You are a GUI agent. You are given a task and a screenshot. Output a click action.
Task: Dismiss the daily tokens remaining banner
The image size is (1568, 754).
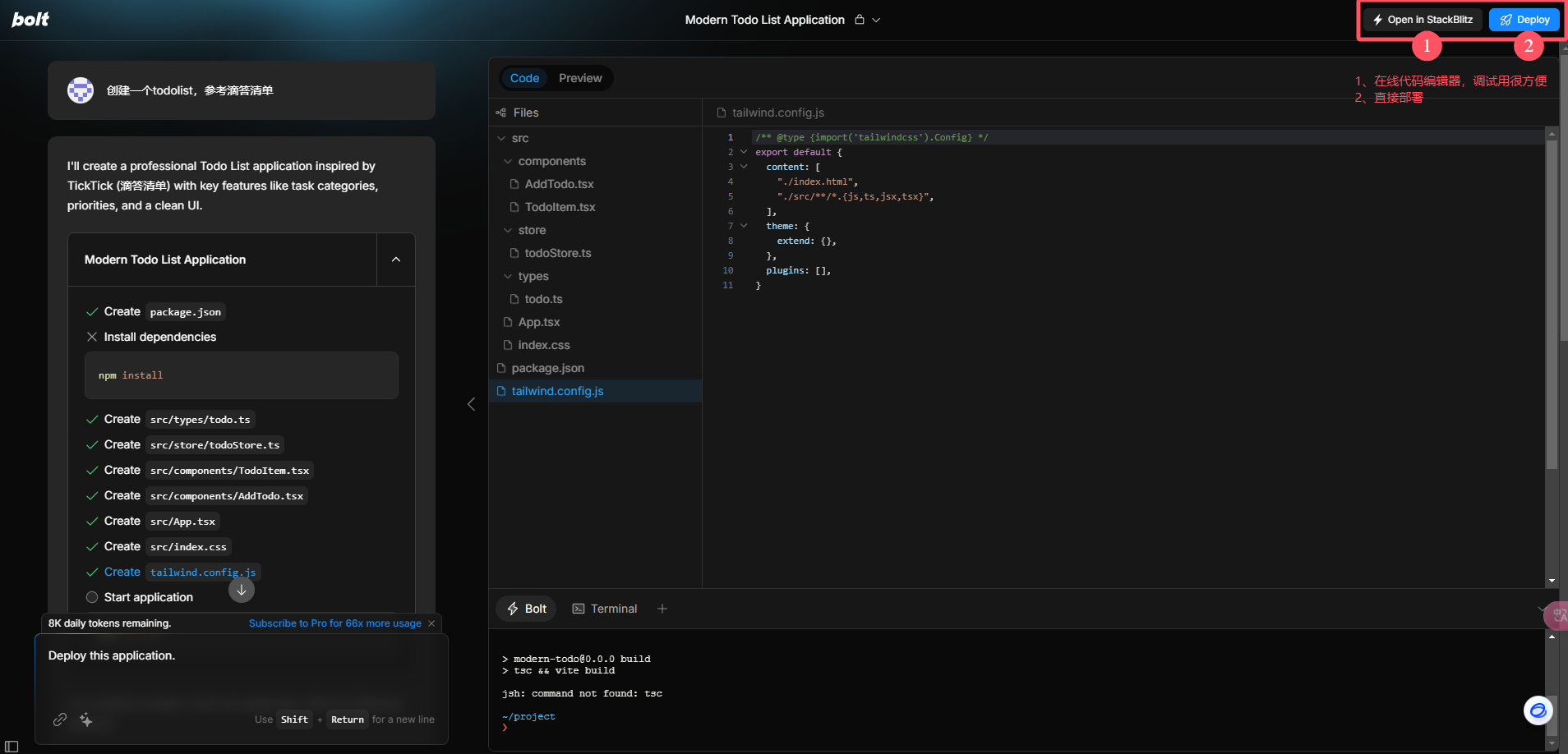431,623
